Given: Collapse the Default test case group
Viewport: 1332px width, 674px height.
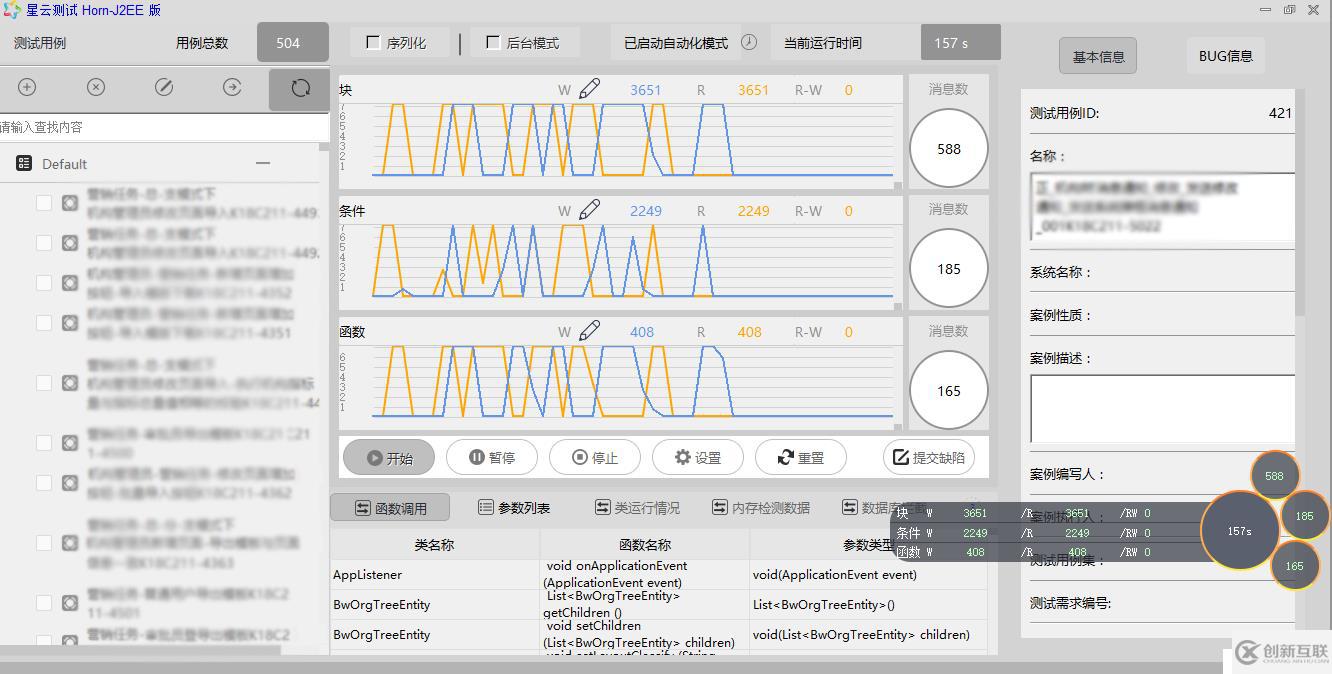Looking at the screenshot, I should pyautogui.click(x=263, y=163).
